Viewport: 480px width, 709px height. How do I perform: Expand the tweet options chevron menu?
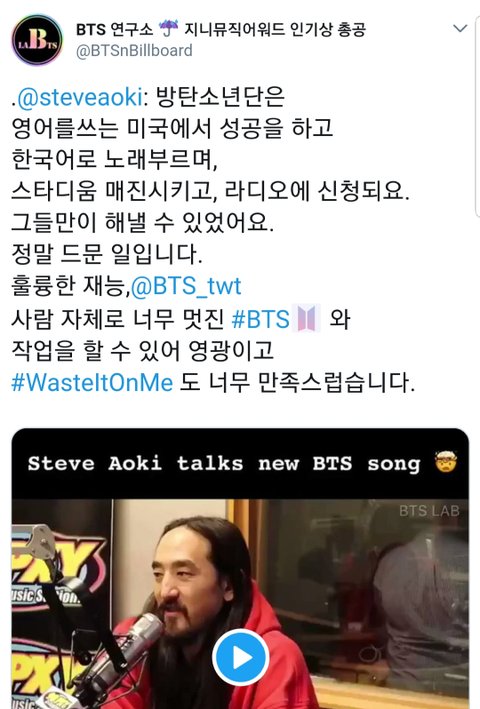pyautogui.click(x=460, y=28)
